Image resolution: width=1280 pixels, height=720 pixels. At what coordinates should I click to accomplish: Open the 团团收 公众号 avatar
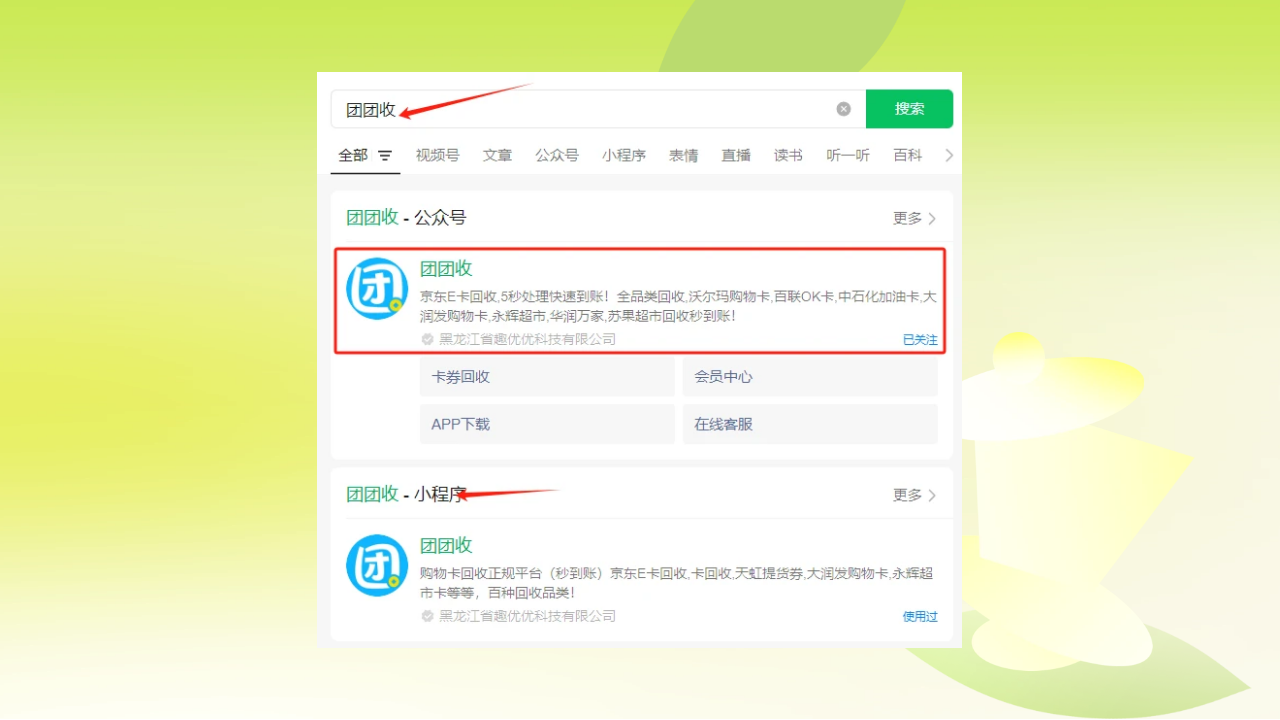coord(377,289)
